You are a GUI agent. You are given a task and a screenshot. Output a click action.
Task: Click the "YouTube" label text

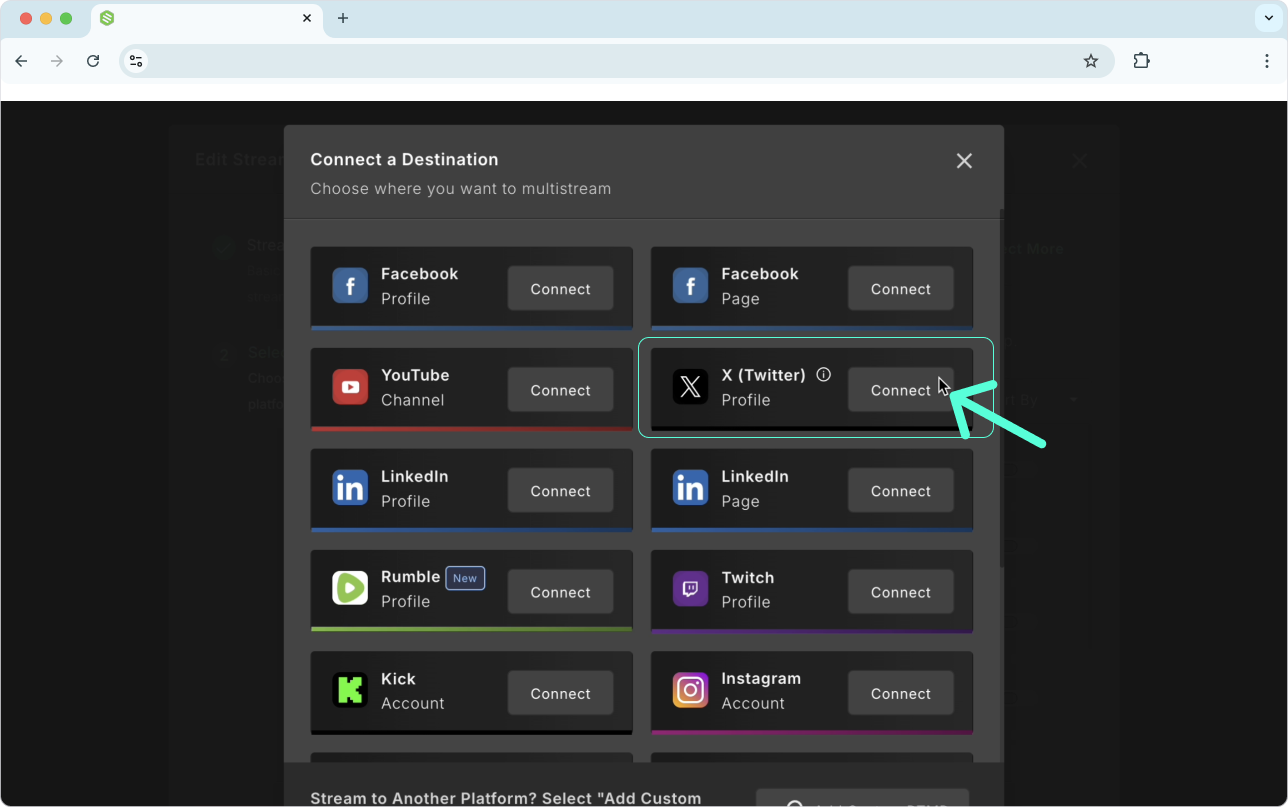click(415, 375)
